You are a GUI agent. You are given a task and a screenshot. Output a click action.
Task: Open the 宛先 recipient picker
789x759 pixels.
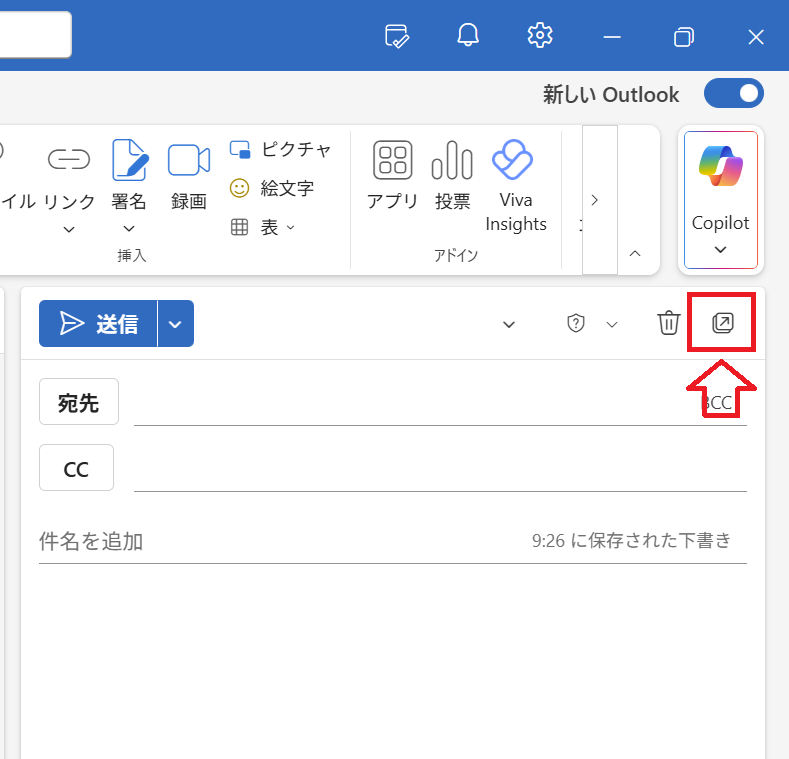[x=79, y=402]
